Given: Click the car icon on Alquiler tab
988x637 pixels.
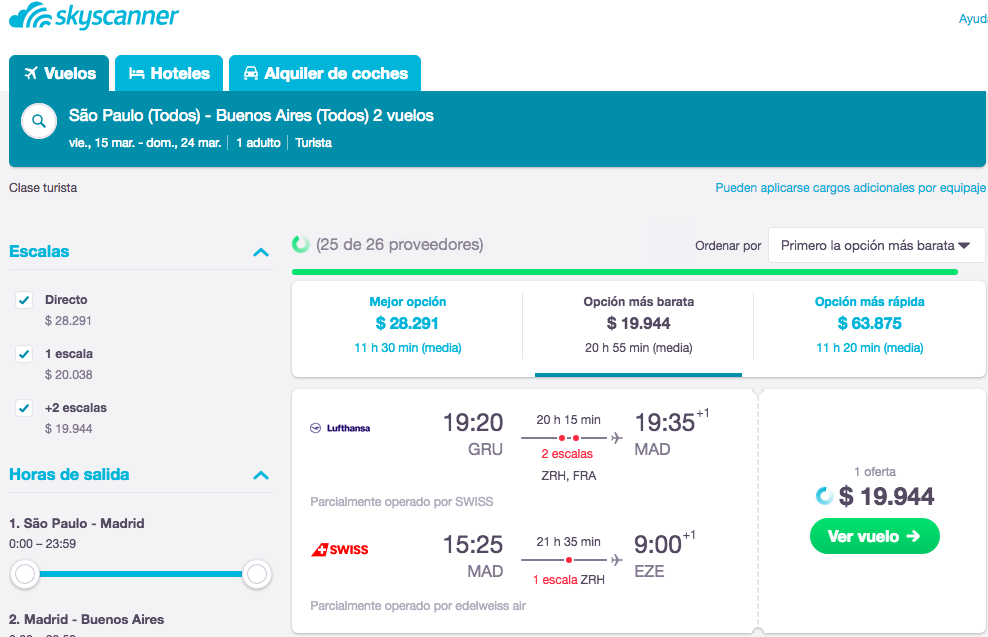Looking at the screenshot, I should pos(250,74).
